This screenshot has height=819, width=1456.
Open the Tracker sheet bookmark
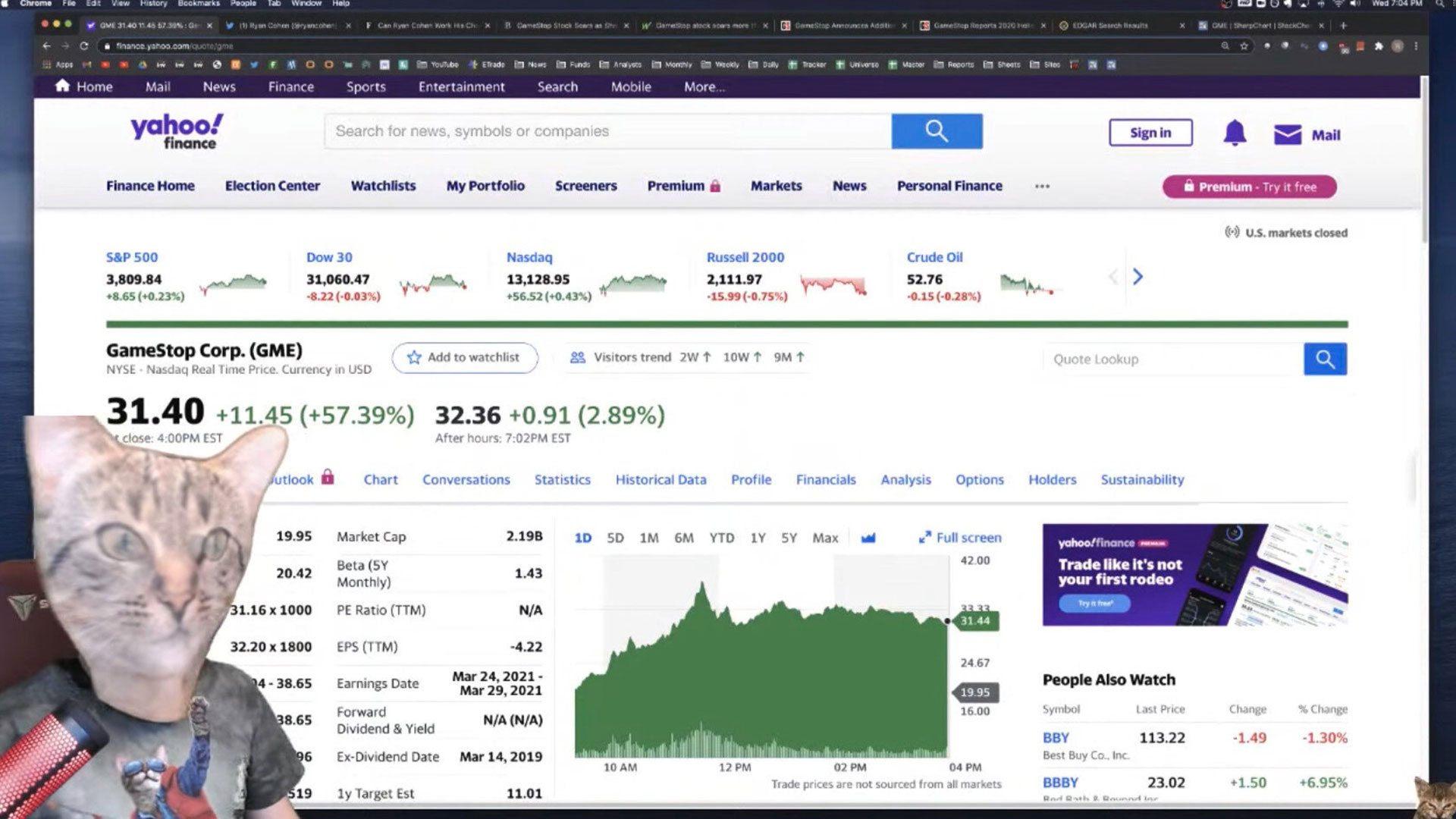pyautogui.click(x=807, y=64)
